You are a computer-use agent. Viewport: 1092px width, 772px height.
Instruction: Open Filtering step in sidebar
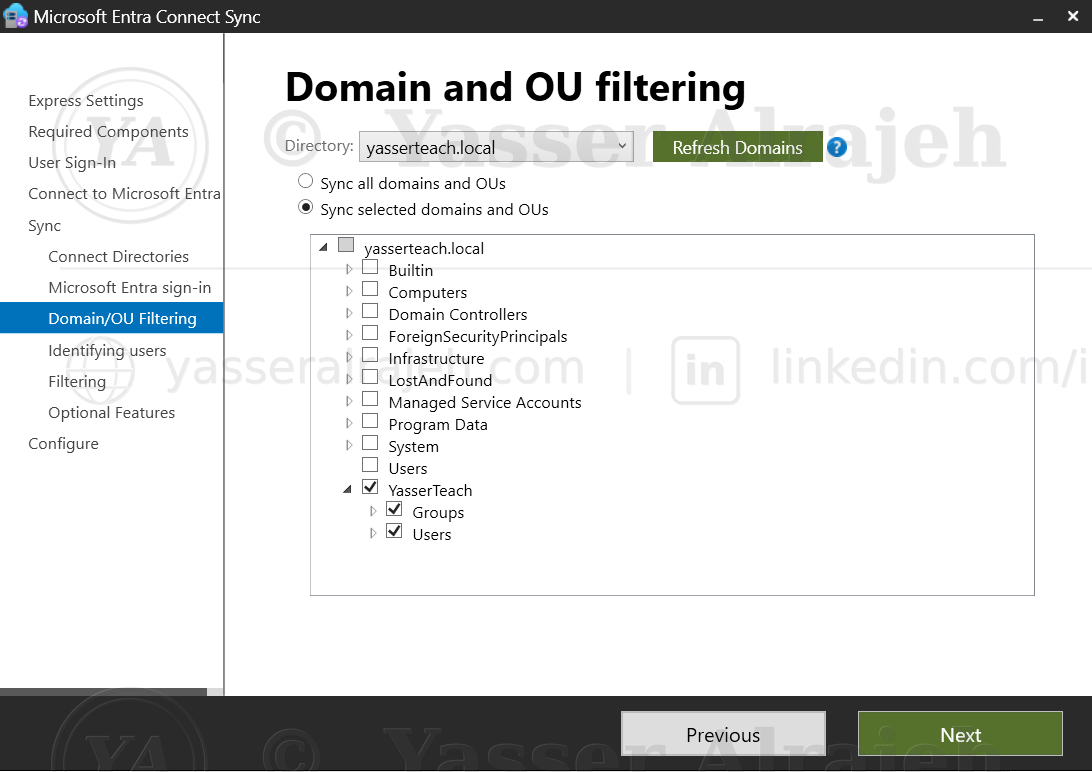[77, 381]
